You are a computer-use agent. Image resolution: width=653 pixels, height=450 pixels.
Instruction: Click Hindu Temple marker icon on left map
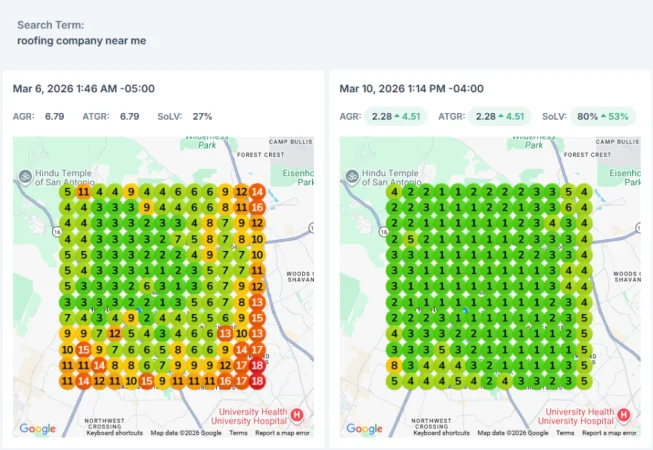(x=25, y=177)
